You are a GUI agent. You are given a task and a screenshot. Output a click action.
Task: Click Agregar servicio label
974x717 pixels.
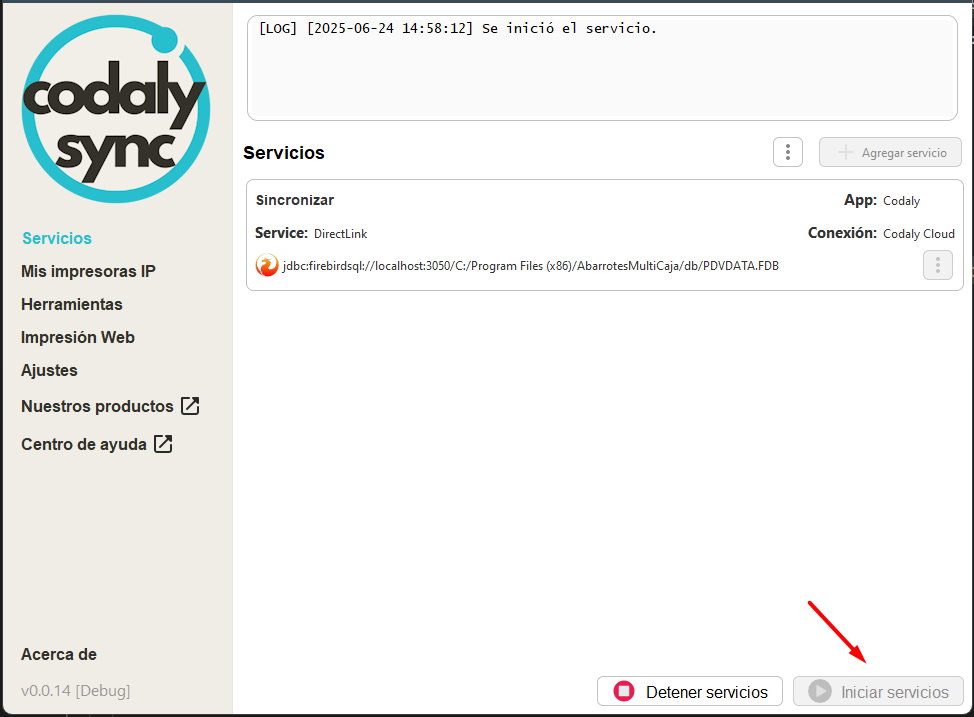click(904, 153)
